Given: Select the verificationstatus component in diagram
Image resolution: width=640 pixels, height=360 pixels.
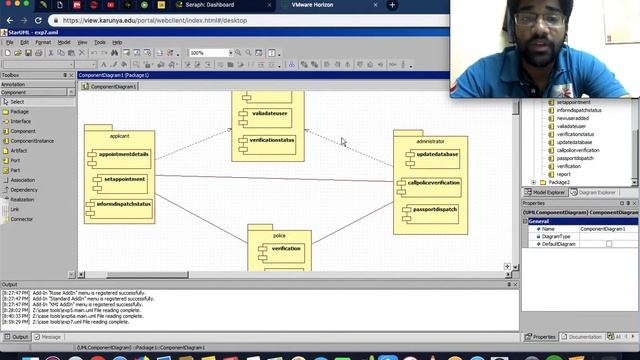Looking at the screenshot, I should coord(268,144).
